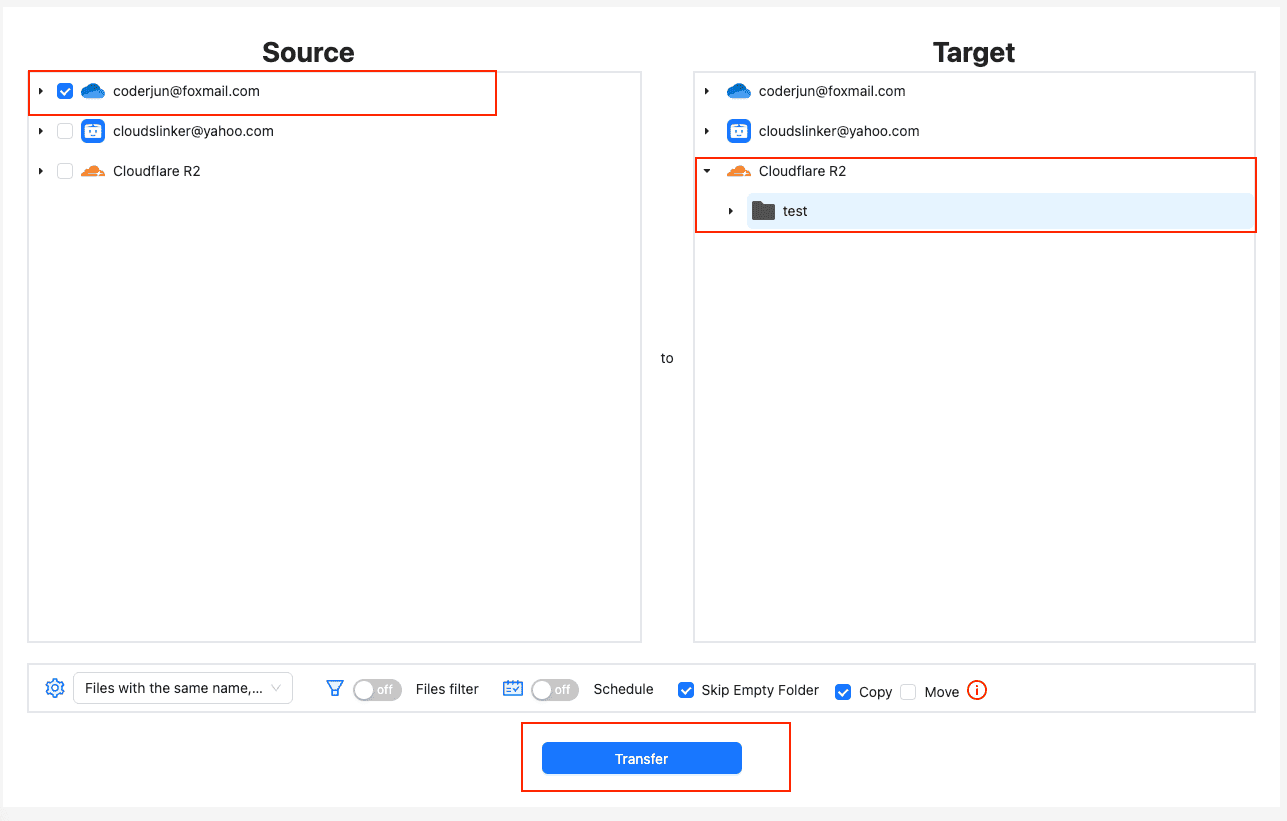Expand the test folder in Target

(x=731, y=211)
